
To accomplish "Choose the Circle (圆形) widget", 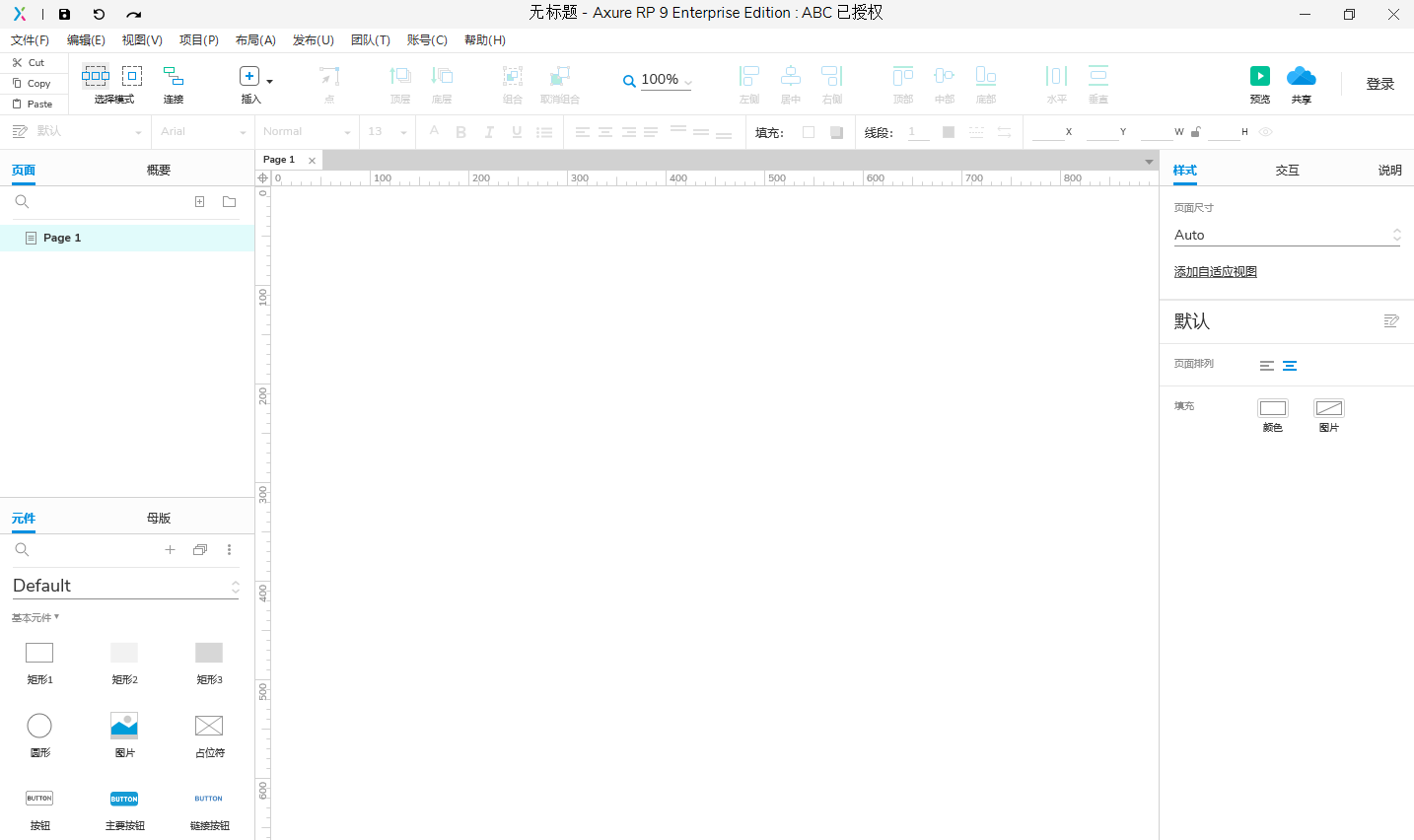I will coord(39,726).
